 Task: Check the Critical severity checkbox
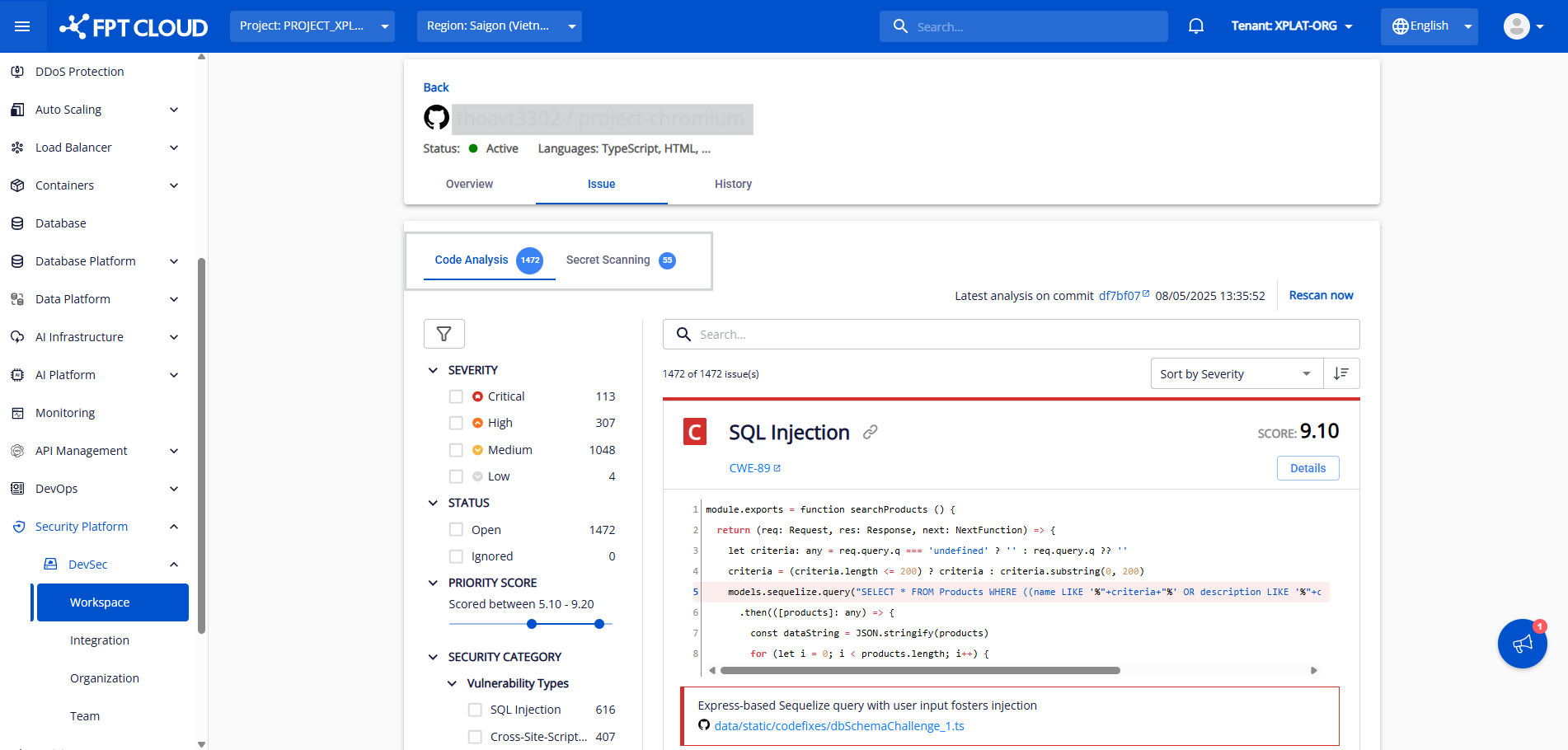456,396
